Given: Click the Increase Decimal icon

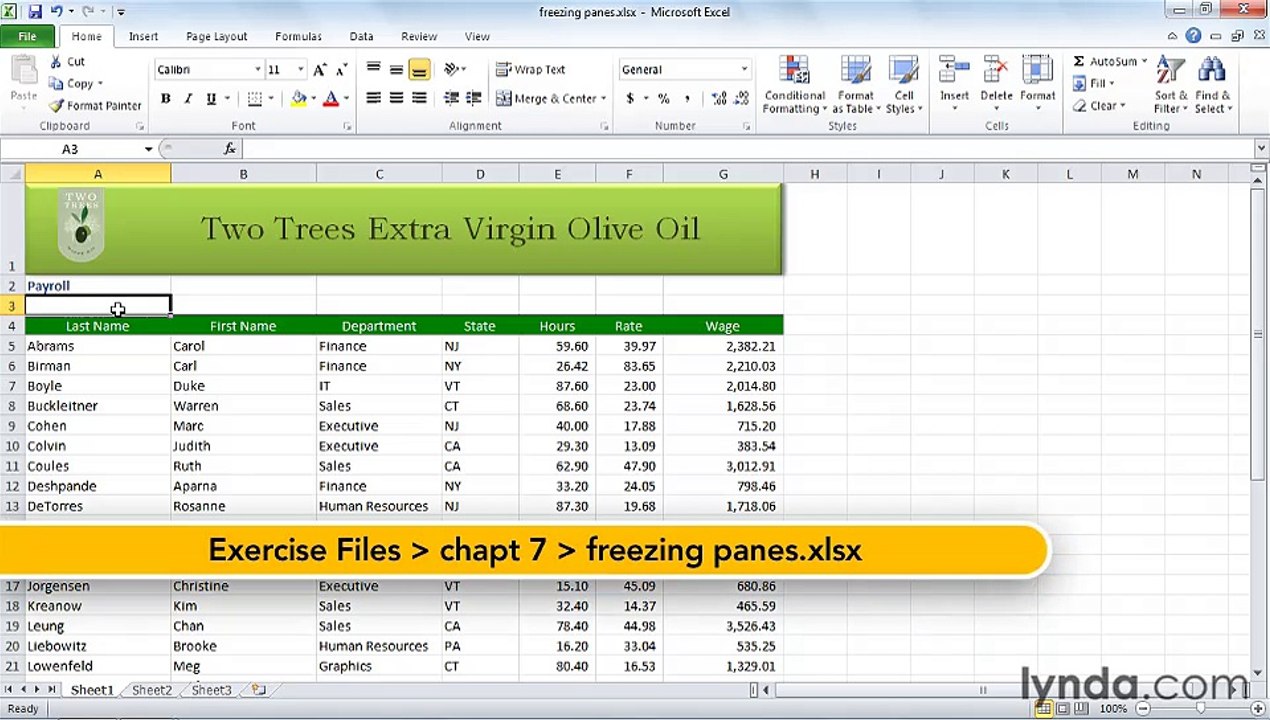Looking at the screenshot, I should click(x=719, y=98).
